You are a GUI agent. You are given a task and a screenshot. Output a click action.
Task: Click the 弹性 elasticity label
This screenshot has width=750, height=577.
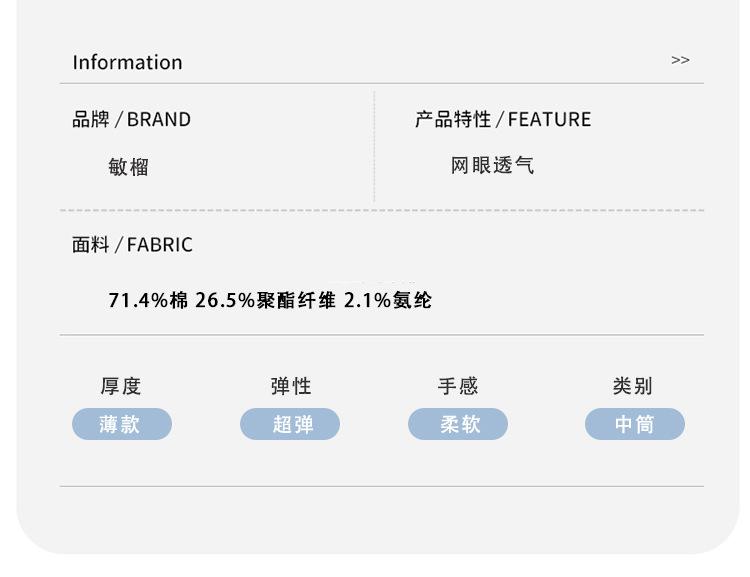pyautogui.click(x=291, y=386)
